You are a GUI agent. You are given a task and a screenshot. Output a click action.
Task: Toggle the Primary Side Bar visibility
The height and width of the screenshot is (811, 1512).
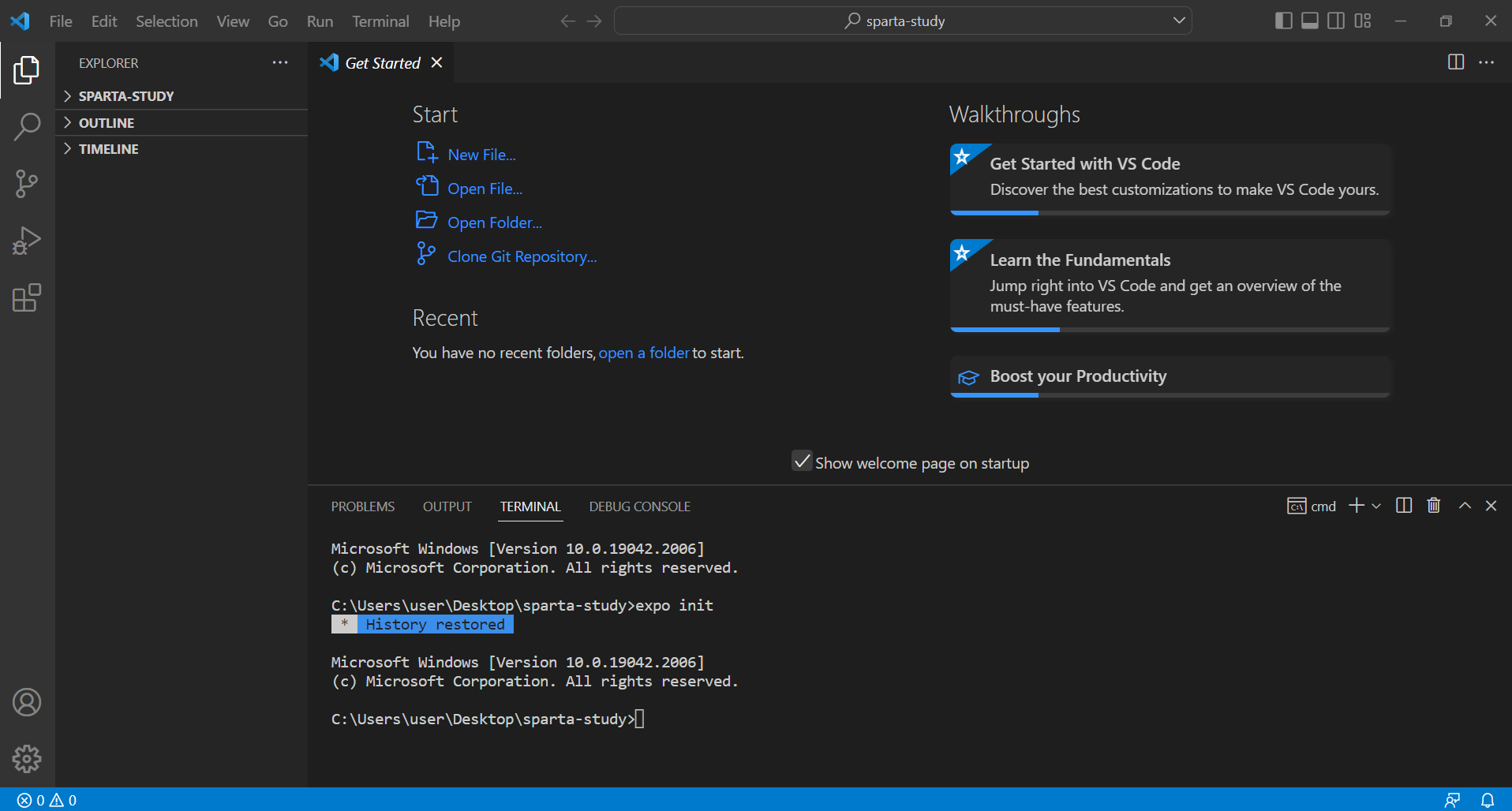1284,21
